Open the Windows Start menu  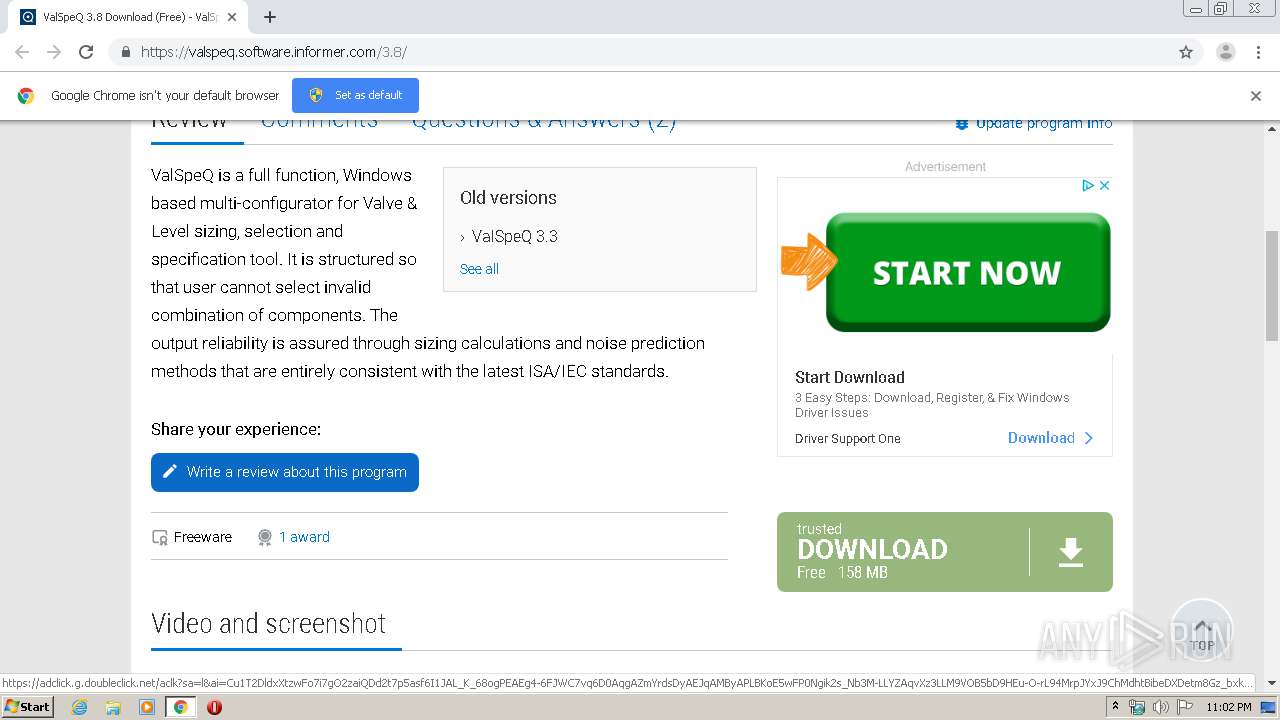pyautogui.click(x=28, y=706)
